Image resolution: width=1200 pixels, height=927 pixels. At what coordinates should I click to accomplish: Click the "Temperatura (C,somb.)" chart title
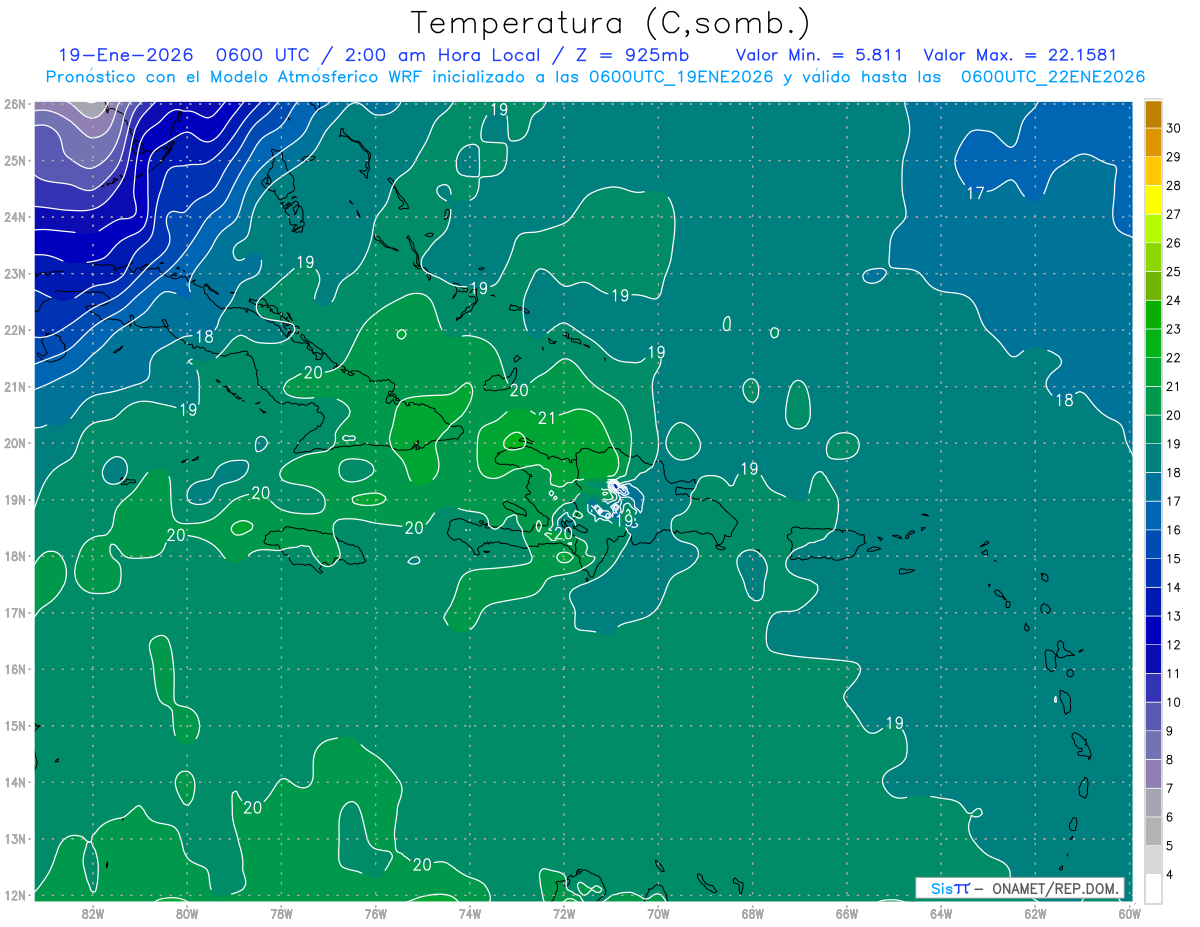[x=611, y=22]
